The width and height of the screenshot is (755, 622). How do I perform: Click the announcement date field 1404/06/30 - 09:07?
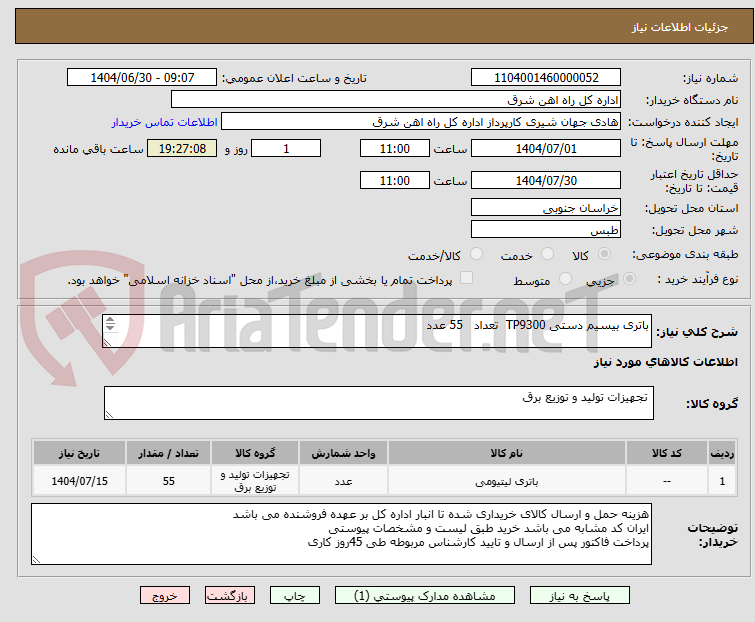[142, 78]
